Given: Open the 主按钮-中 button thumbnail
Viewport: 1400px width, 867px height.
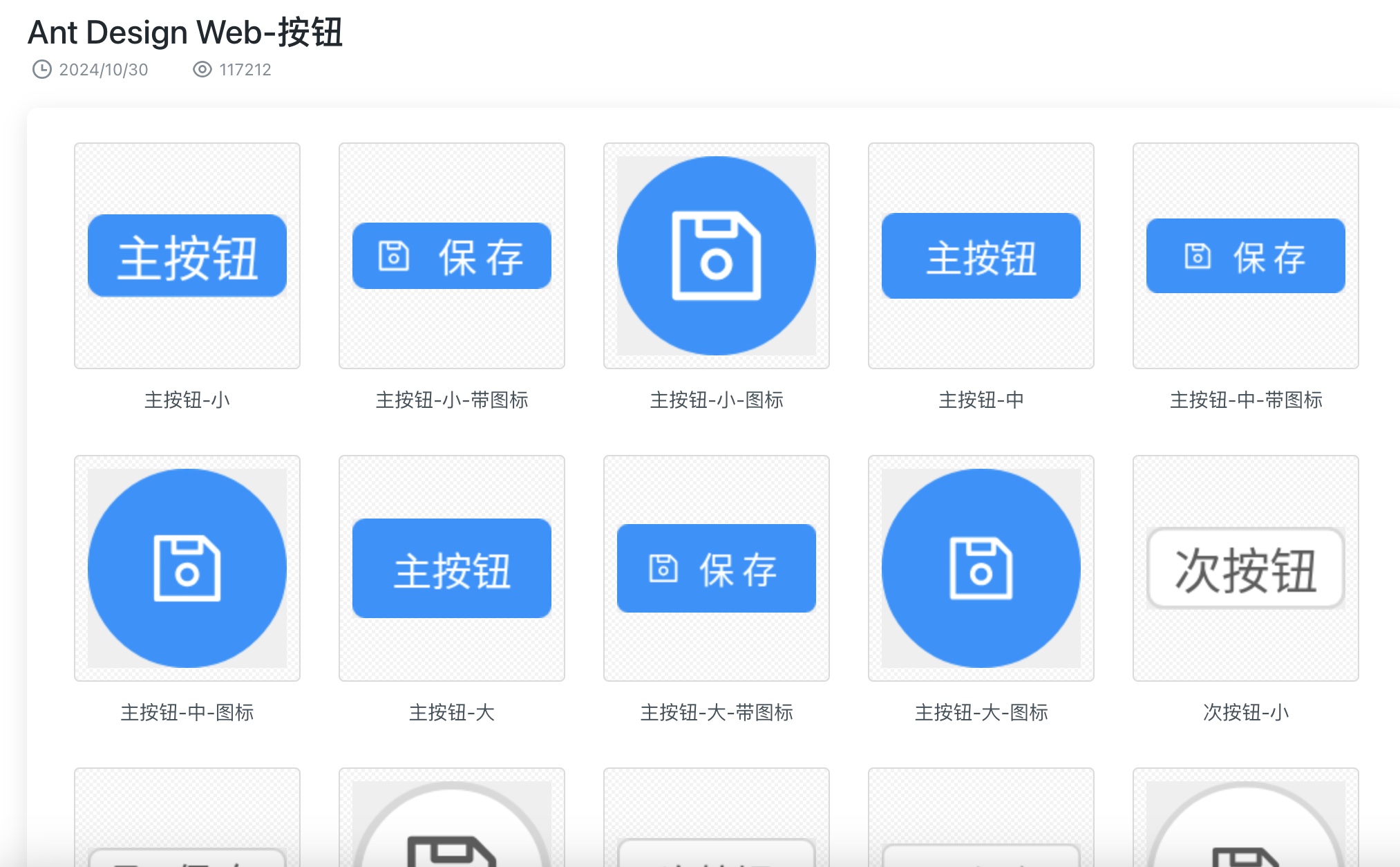Looking at the screenshot, I should (x=981, y=256).
